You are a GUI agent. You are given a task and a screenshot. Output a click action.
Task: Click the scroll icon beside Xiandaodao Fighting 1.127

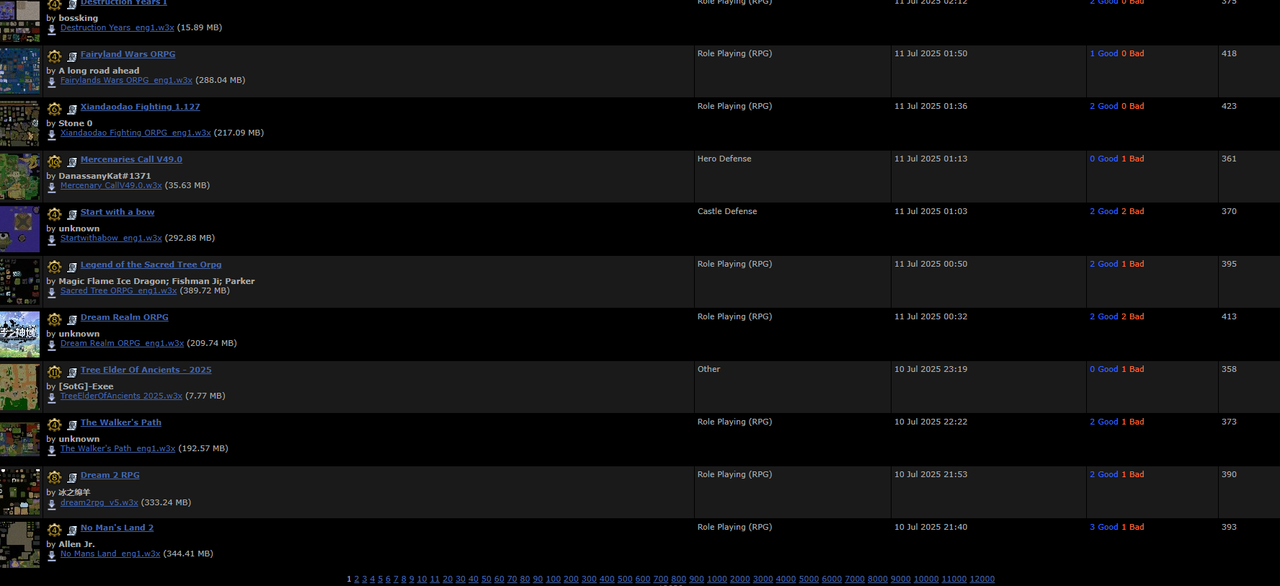[72, 109]
